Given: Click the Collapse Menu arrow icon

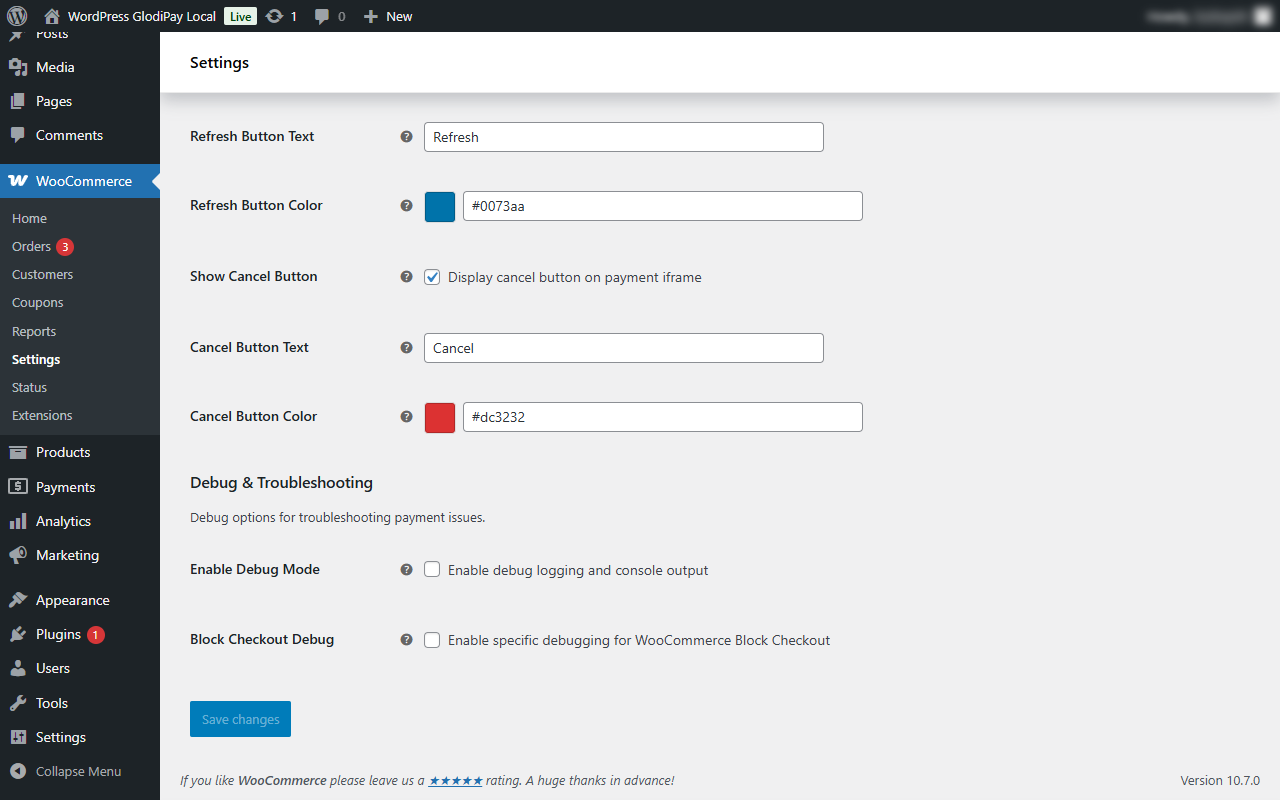Looking at the screenshot, I should tap(18, 771).
